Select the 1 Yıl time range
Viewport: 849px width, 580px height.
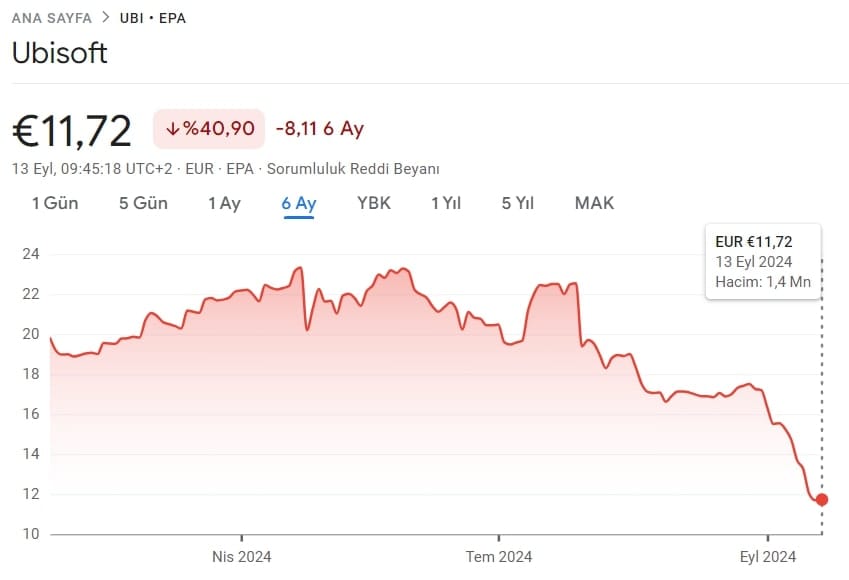click(446, 203)
